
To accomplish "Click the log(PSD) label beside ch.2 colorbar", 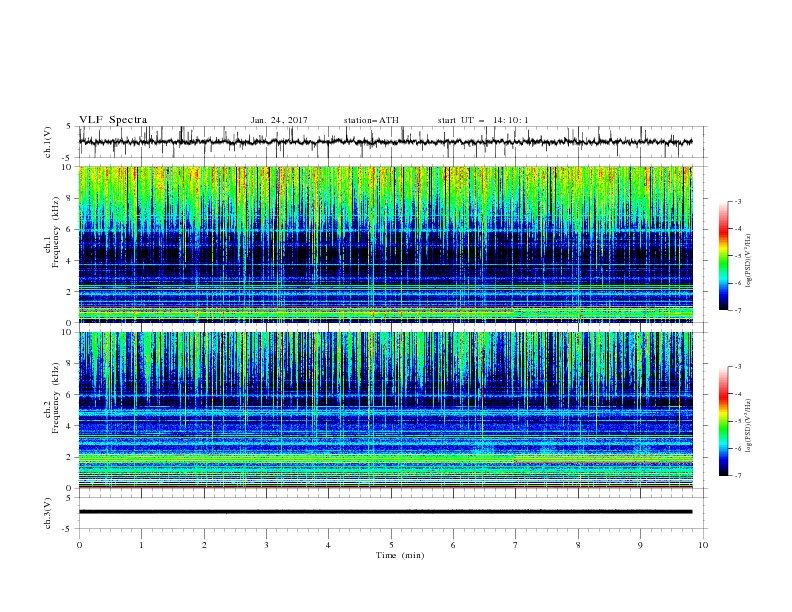I will (x=749, y=425).
